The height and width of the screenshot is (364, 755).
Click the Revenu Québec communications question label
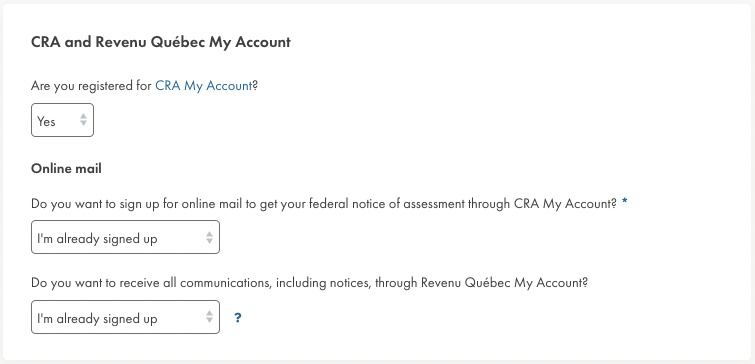(x=310, y=283)
